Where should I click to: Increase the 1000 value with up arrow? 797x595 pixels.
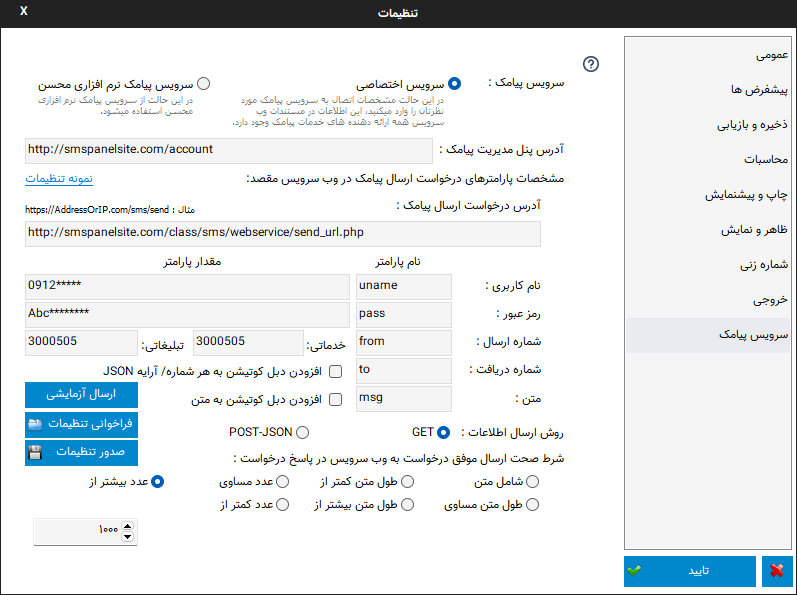(x=128, y=526)
